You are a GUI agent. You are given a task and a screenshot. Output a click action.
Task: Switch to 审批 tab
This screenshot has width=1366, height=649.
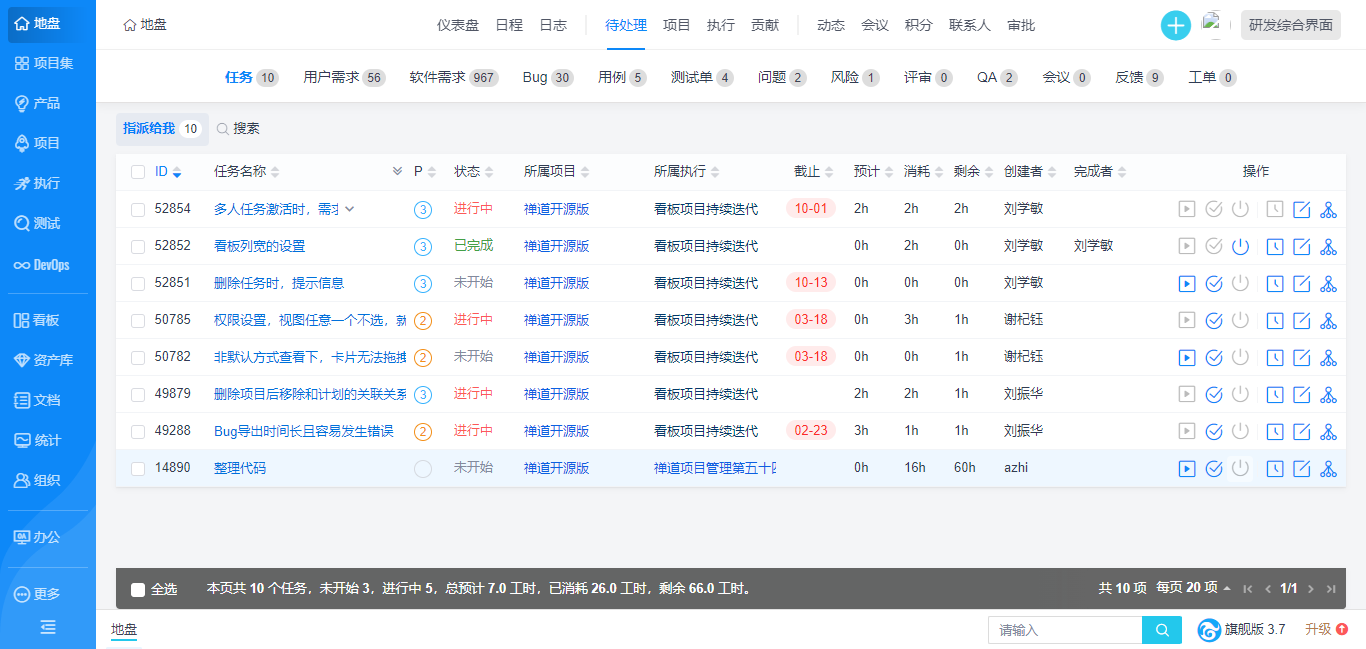click(1021, 25)
